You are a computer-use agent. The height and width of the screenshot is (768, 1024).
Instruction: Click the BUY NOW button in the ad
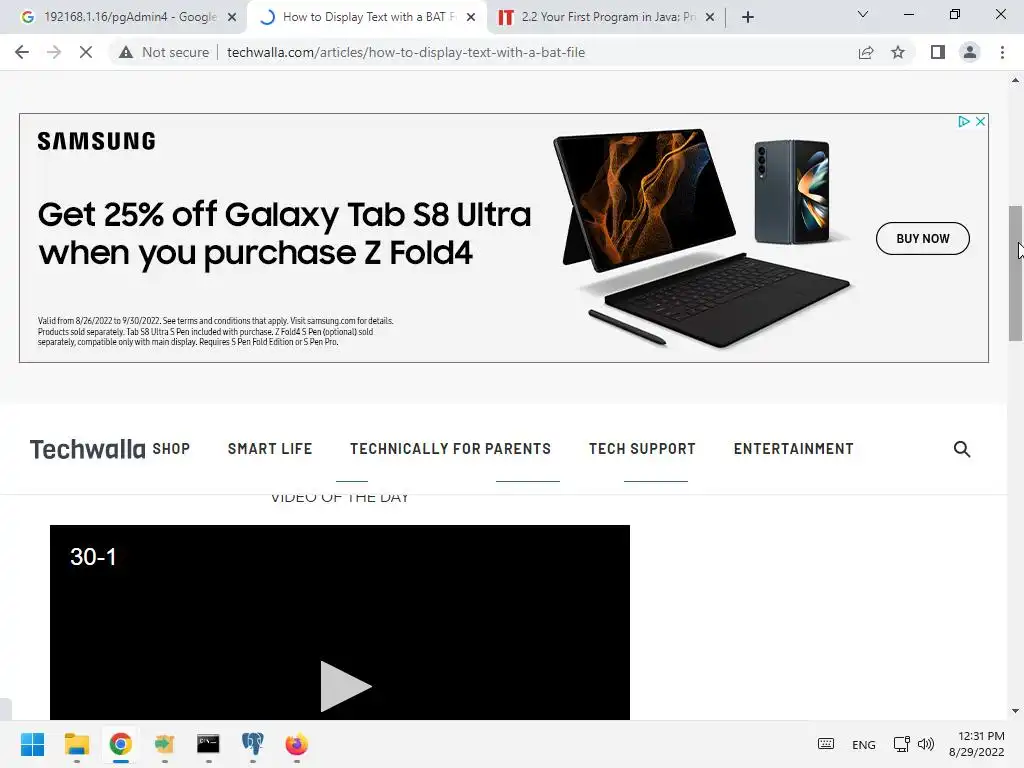922,238
